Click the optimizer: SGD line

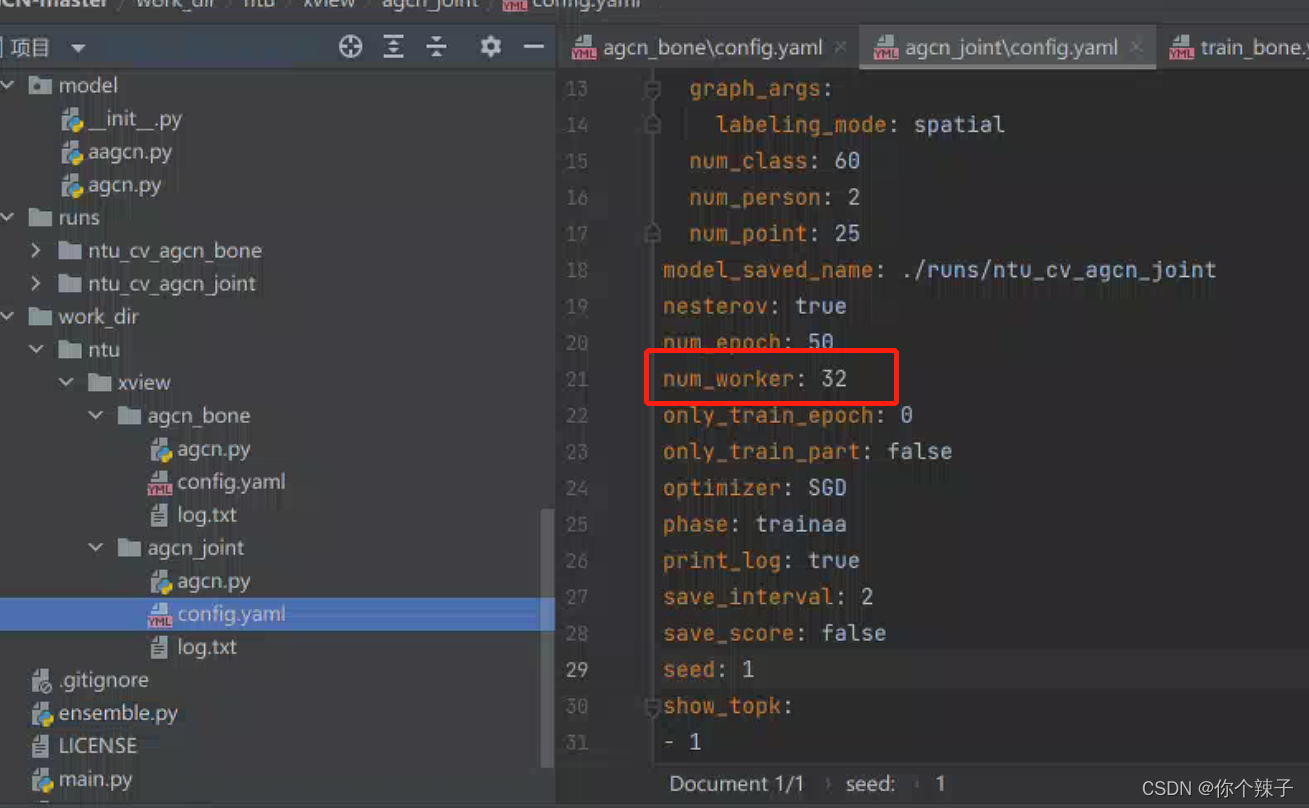(755, 488)
